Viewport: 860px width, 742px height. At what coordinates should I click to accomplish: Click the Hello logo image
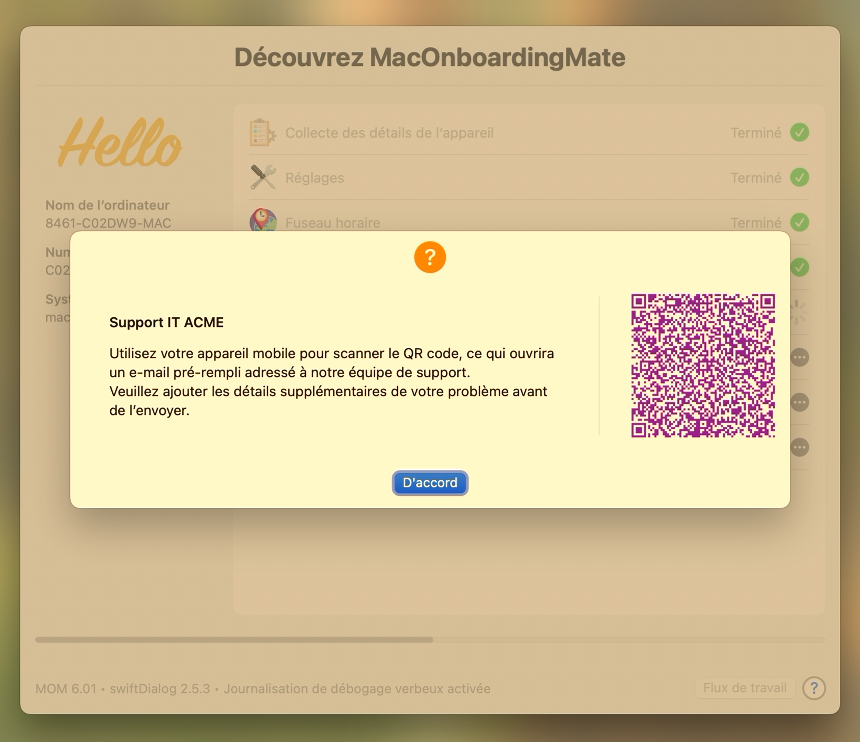[120, 142]
